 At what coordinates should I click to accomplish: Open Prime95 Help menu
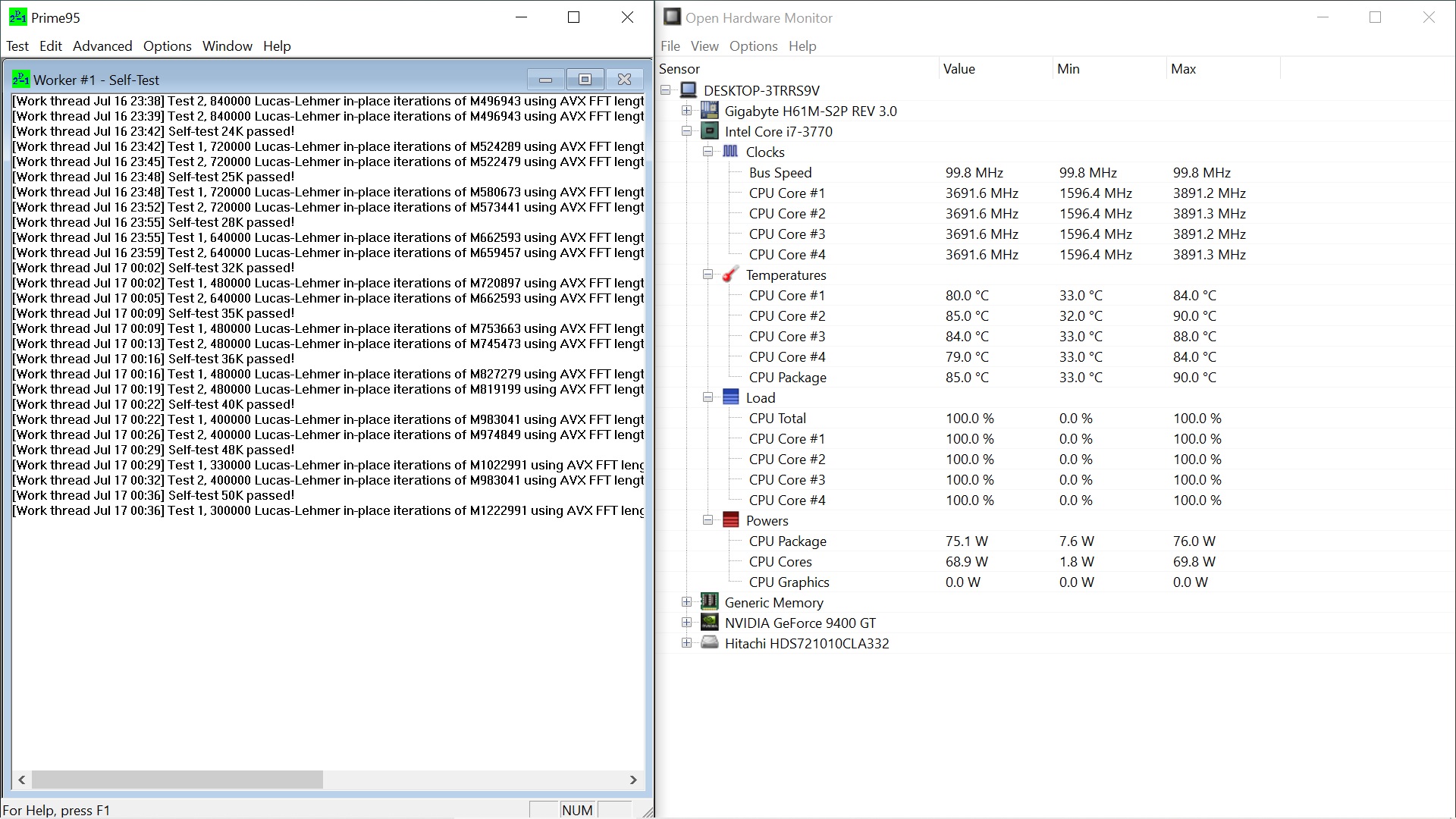[x=277, y=46]
